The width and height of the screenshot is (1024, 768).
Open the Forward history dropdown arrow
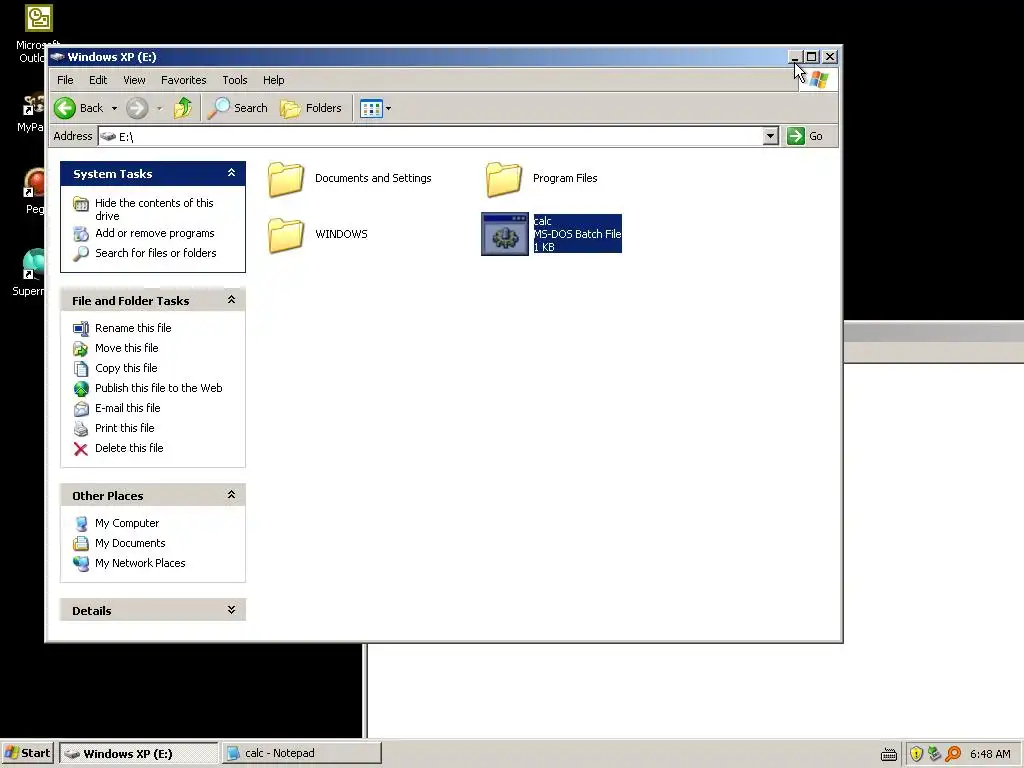(159, 108)
